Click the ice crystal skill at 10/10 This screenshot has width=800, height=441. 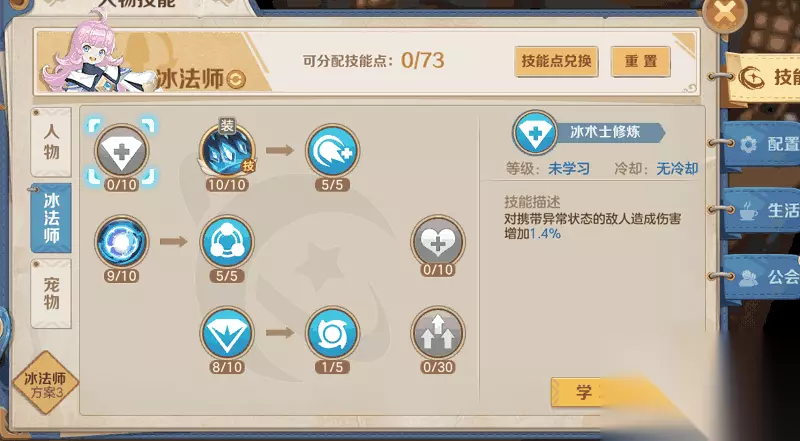[x=227, y=150]
